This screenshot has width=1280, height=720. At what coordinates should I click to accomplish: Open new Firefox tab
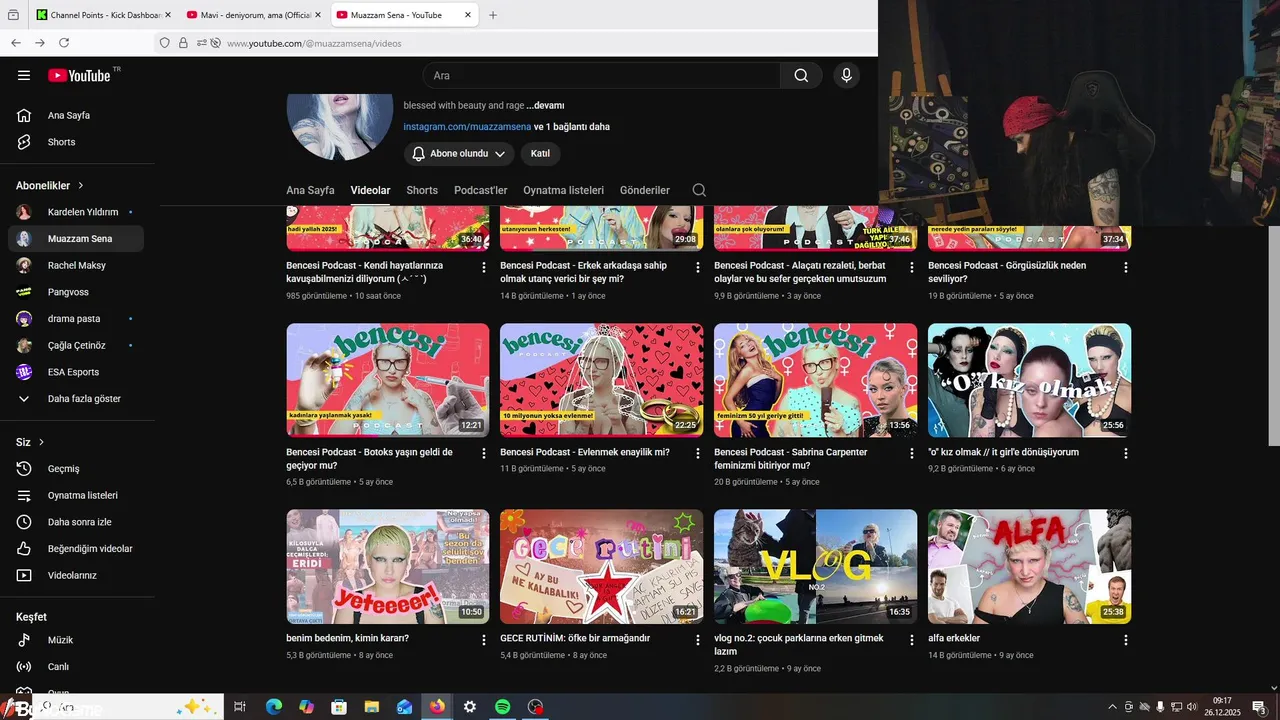point(493,15)
